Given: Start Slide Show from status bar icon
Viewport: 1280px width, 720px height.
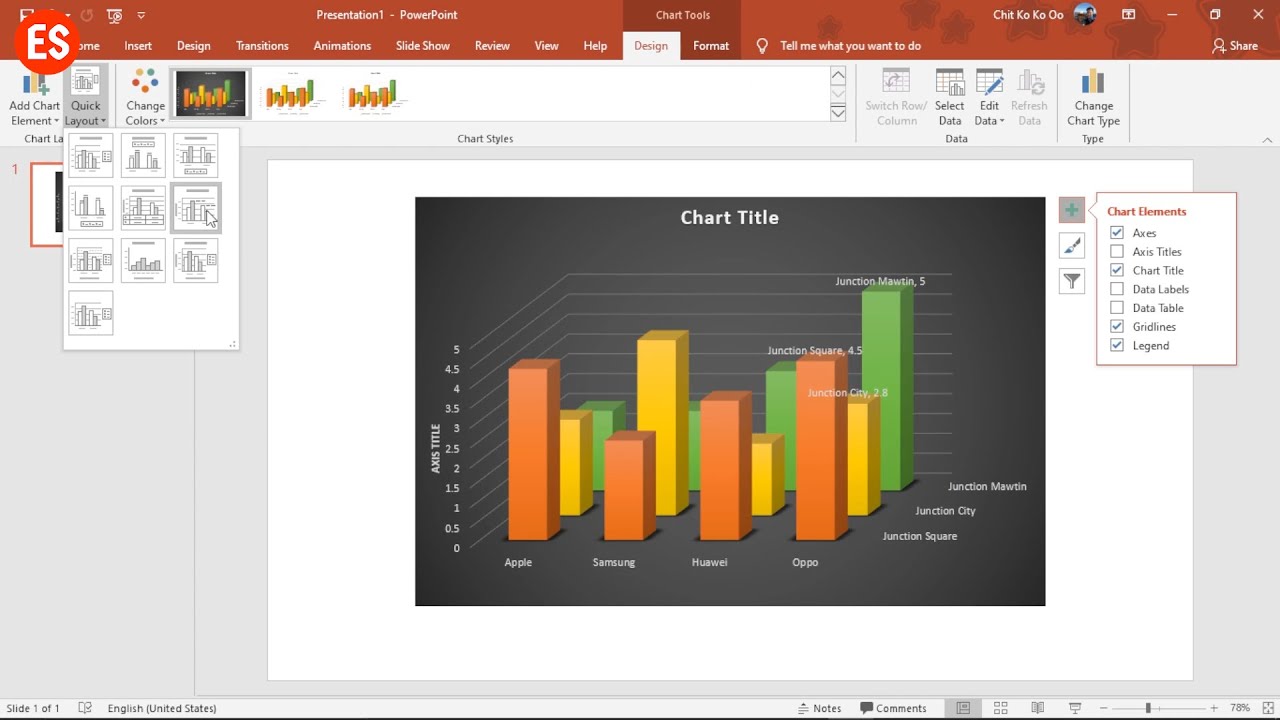Looking at the screenshot, I should click(1075, 708).
